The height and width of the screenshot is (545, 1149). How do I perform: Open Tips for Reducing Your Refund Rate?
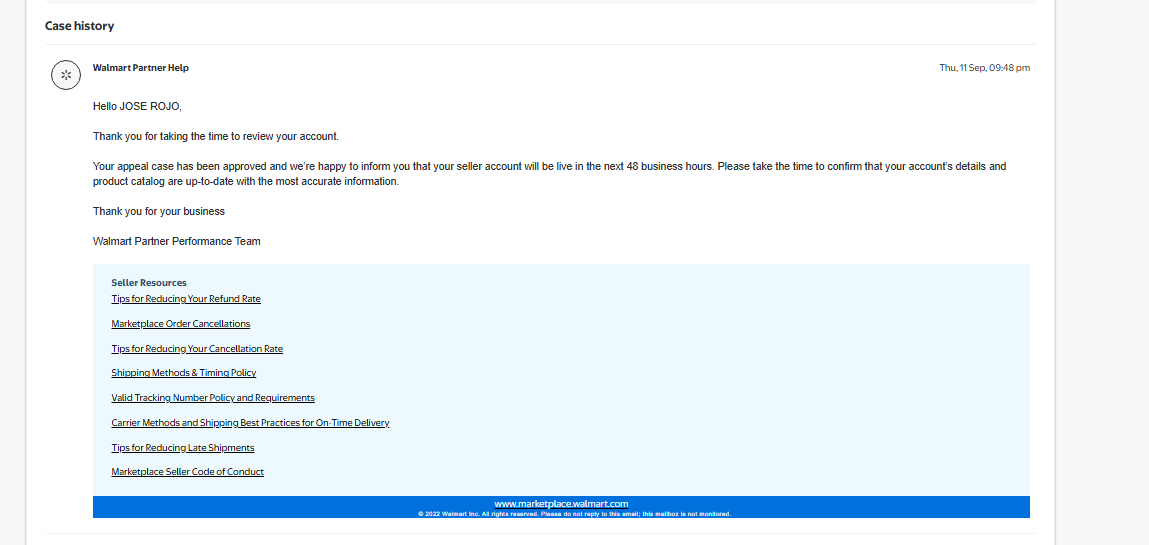pos(186,299)
